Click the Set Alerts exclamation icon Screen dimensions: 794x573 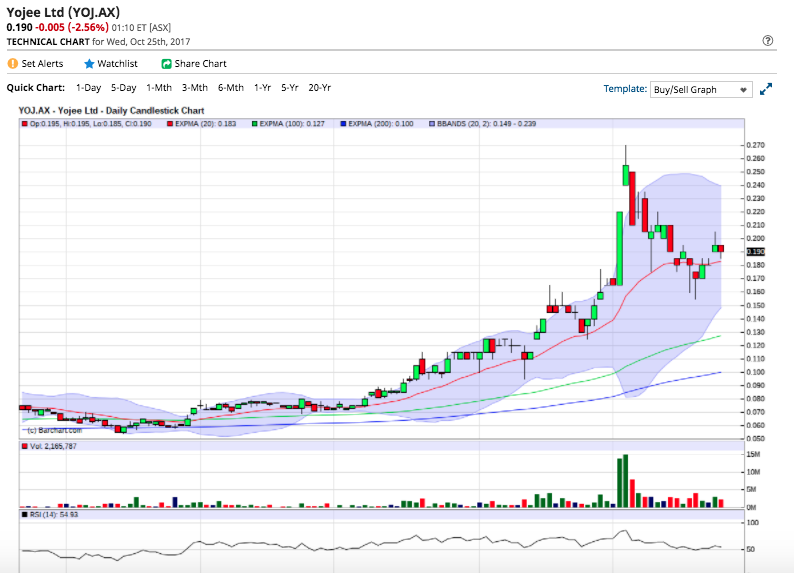pyautogui.click(x=13, y=64)
